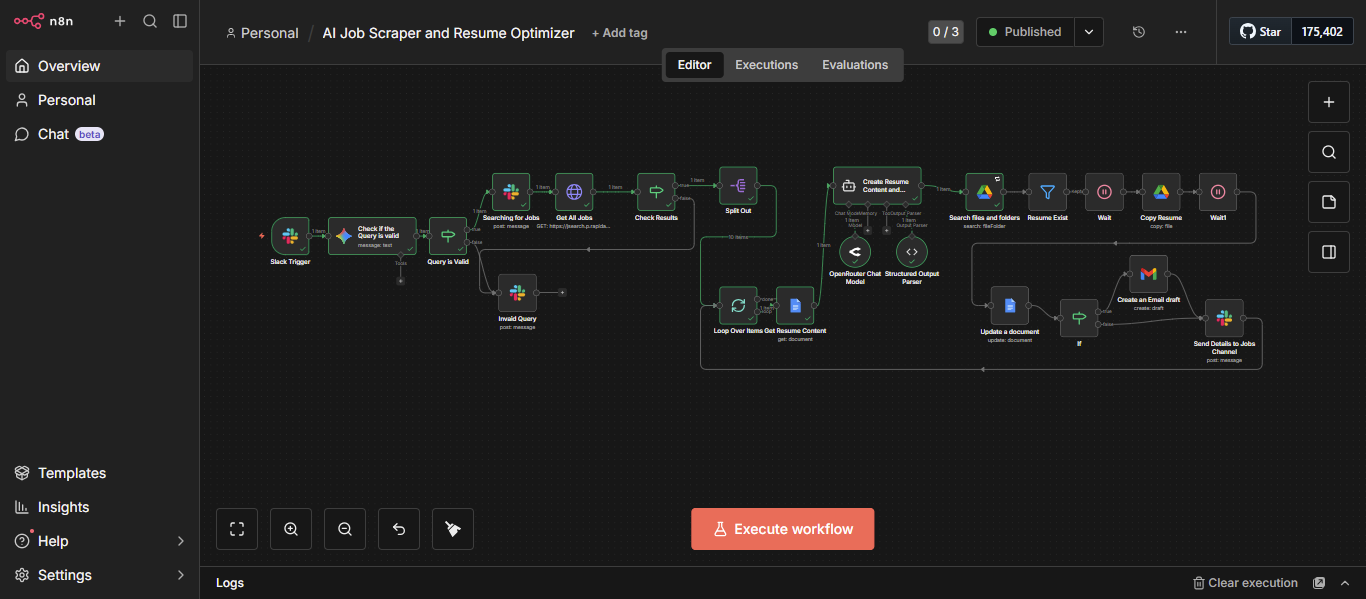Select the OpenRouter Chat Model node
The image size is (1366, 599).
(855, 250)
